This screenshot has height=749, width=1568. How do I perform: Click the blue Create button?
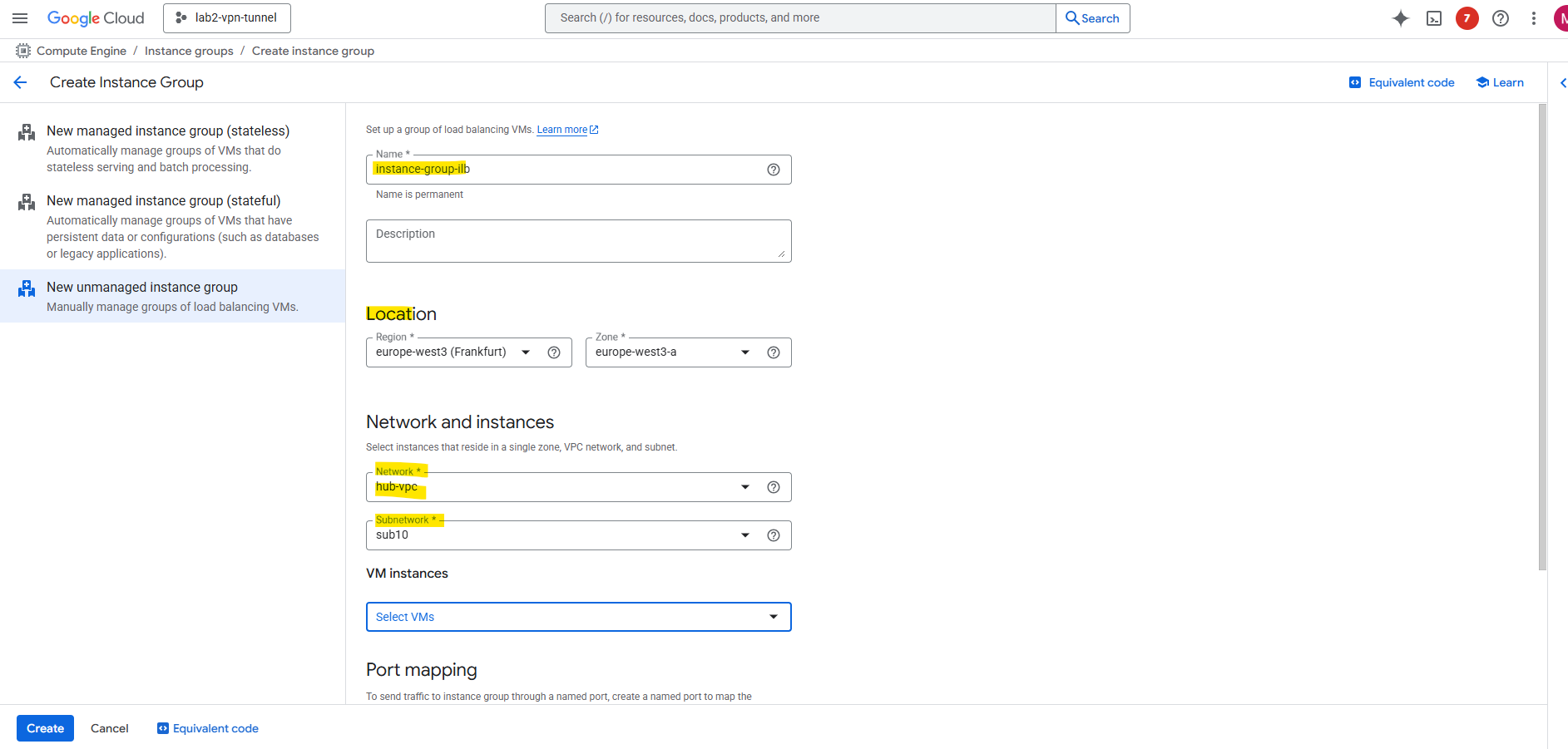pos(45,728)
